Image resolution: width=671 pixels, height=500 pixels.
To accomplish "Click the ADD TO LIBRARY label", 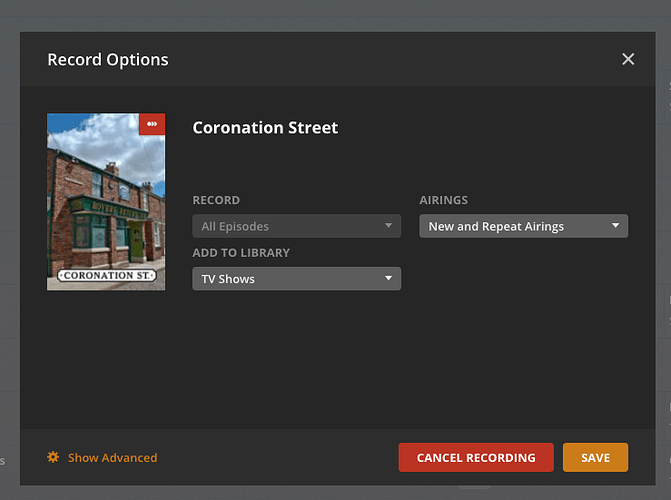I will [241, 253].
